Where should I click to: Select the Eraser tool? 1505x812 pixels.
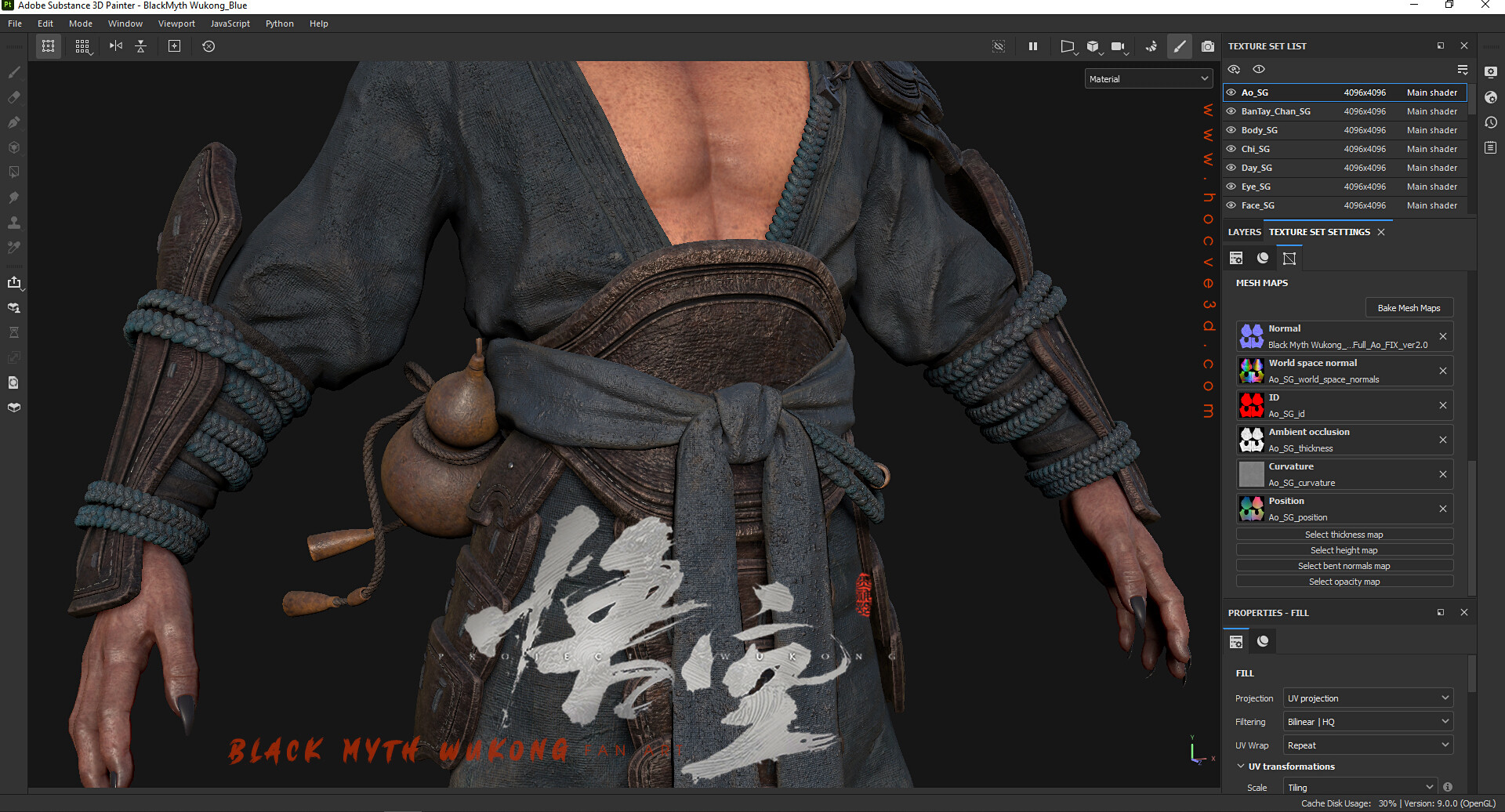pyautogui.click(x=14, y=97)
